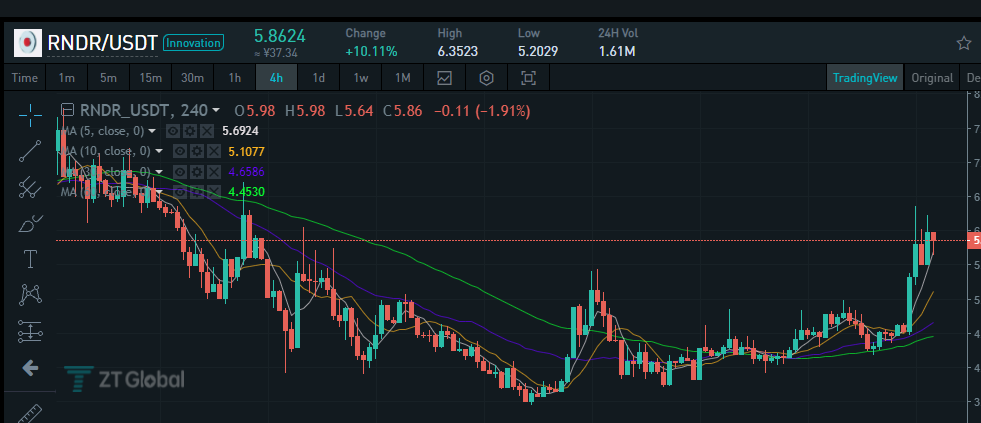
Task: Choose the pitchfork drawing tool
Action: click(x=30, y=187)
